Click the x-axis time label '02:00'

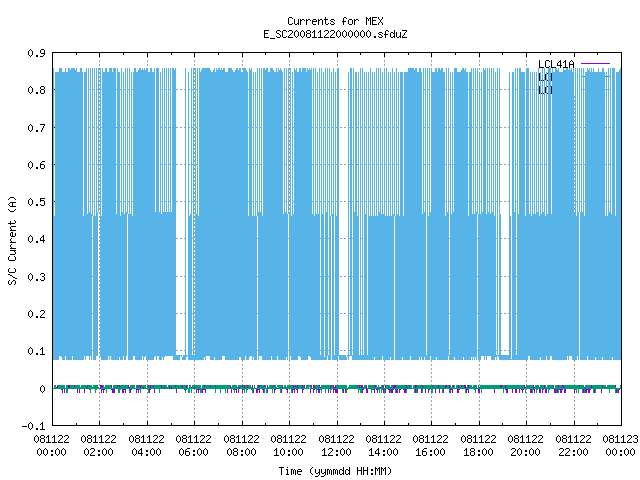98,452
